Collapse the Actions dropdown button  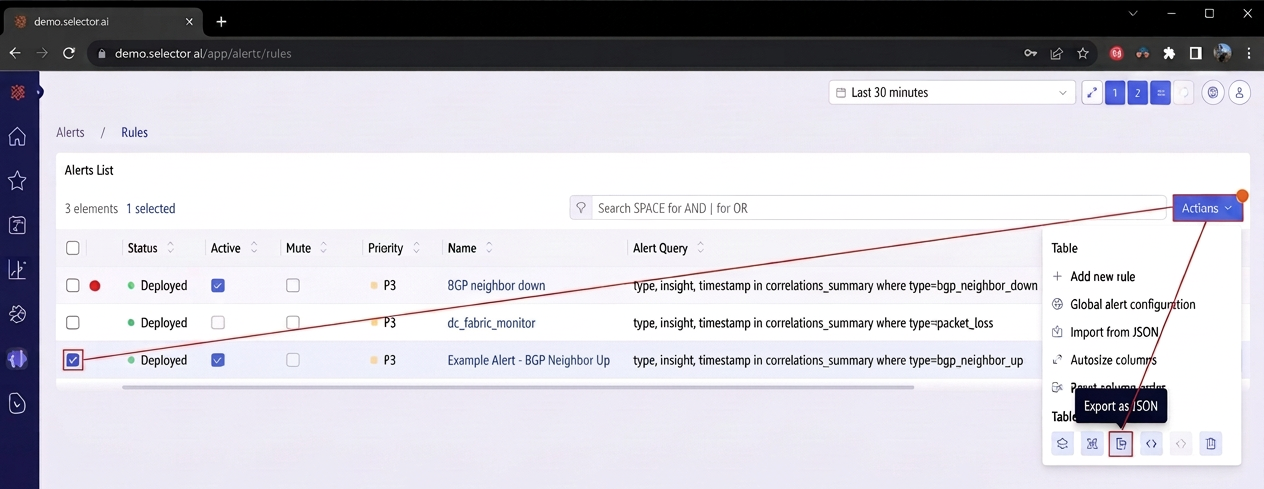[x=1208, y=208]
